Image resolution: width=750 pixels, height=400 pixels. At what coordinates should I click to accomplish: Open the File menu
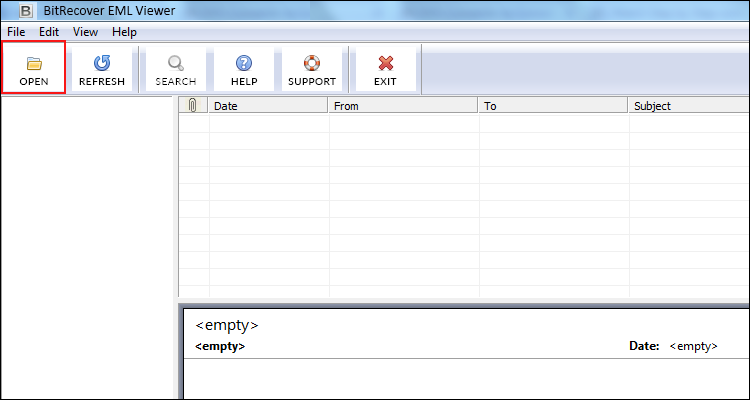click(x=16, y=32)
